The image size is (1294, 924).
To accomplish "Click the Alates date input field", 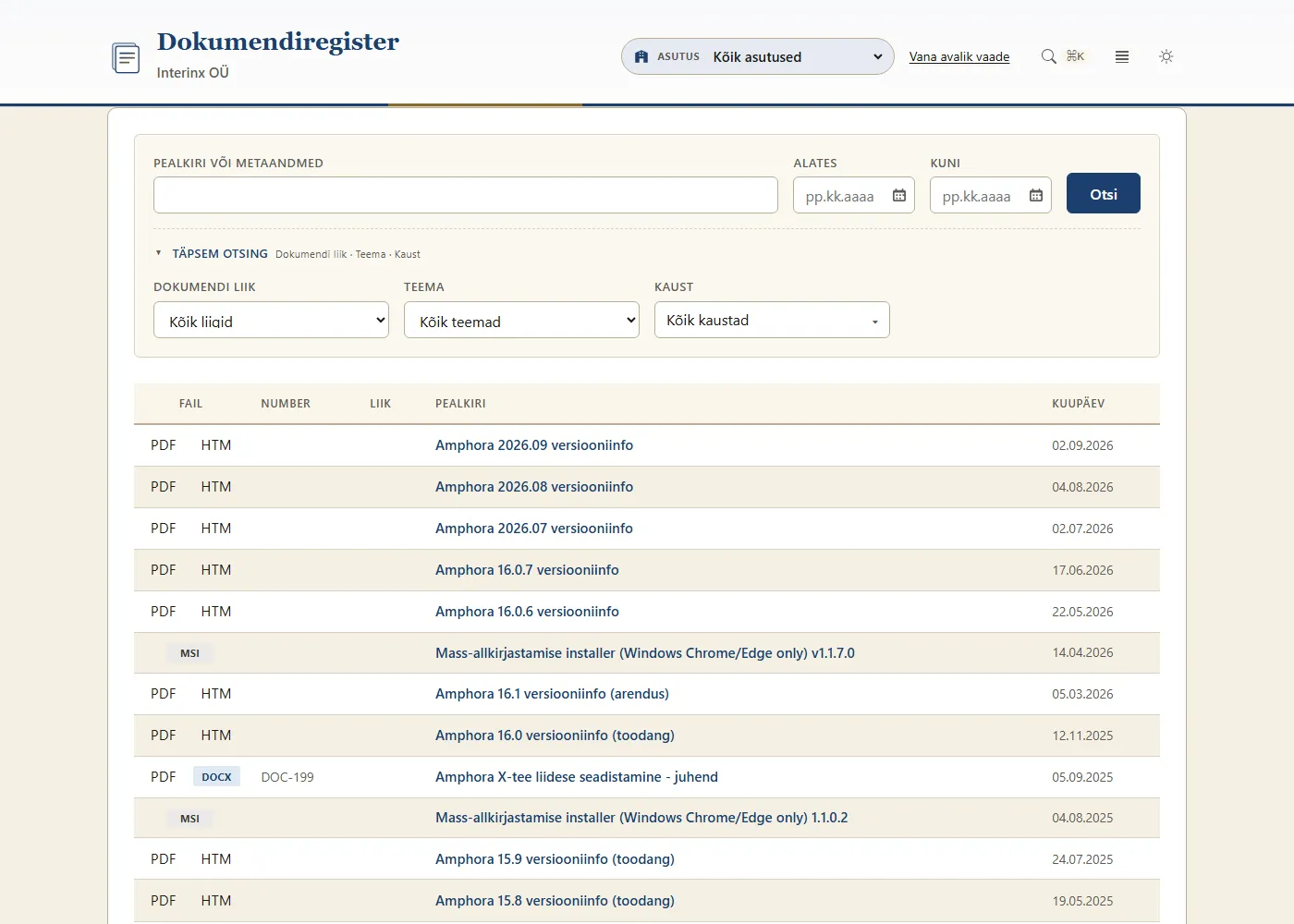I will 854,195.
